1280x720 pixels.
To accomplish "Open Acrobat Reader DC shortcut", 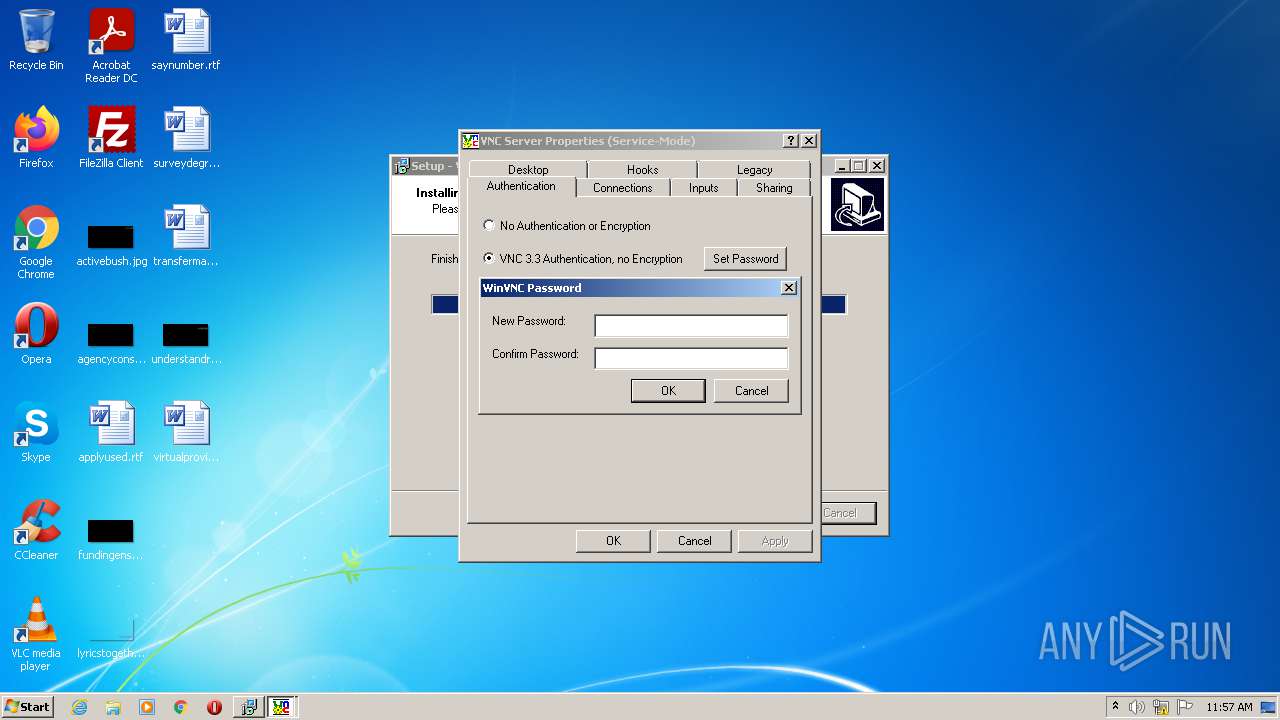I will coord(111,46).
